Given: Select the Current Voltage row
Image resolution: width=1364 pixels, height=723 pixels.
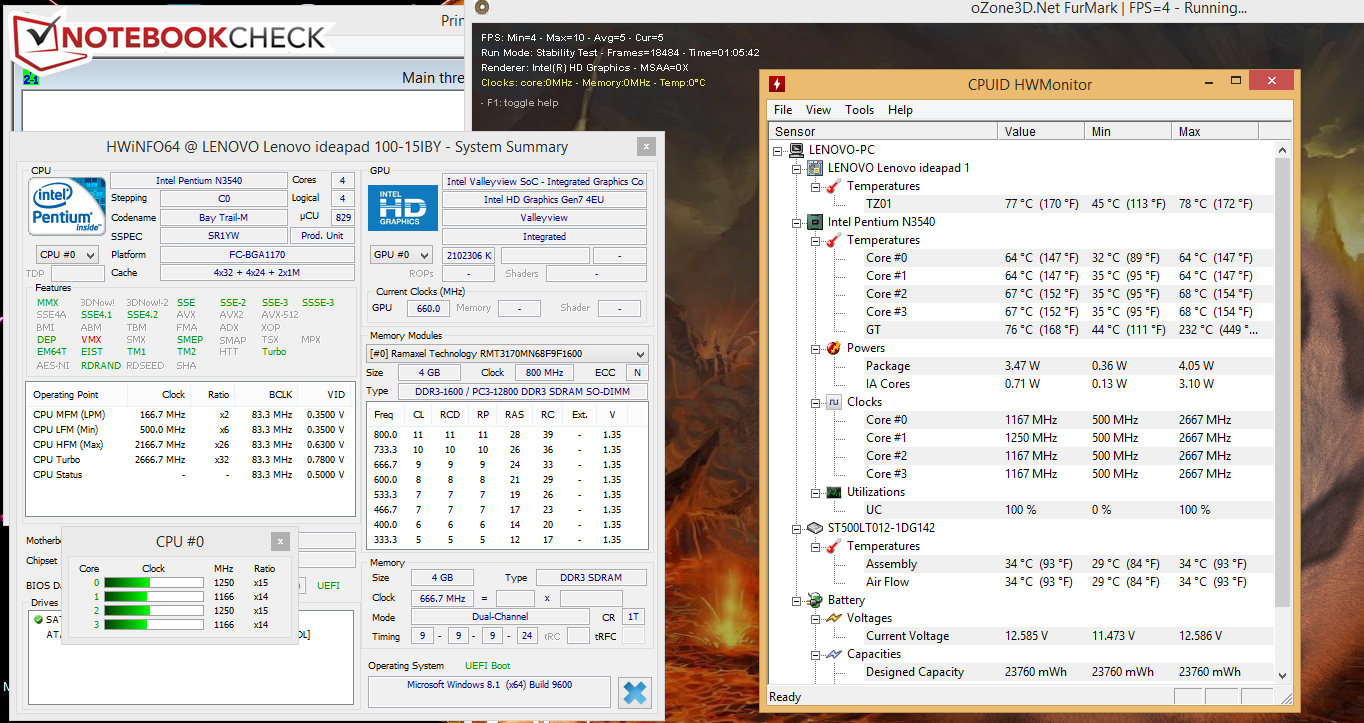Looking at the screenshot, I should [1020, 636].
